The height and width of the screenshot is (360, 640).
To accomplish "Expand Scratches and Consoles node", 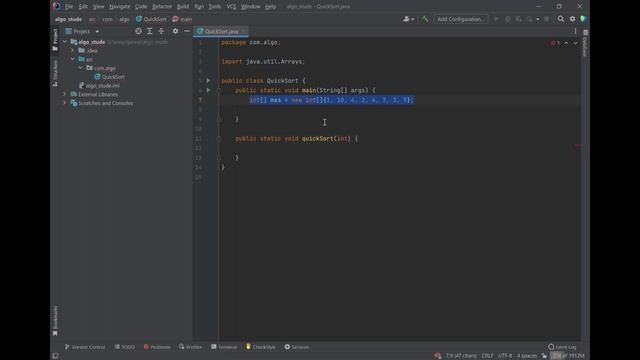I will click(65, 103).
